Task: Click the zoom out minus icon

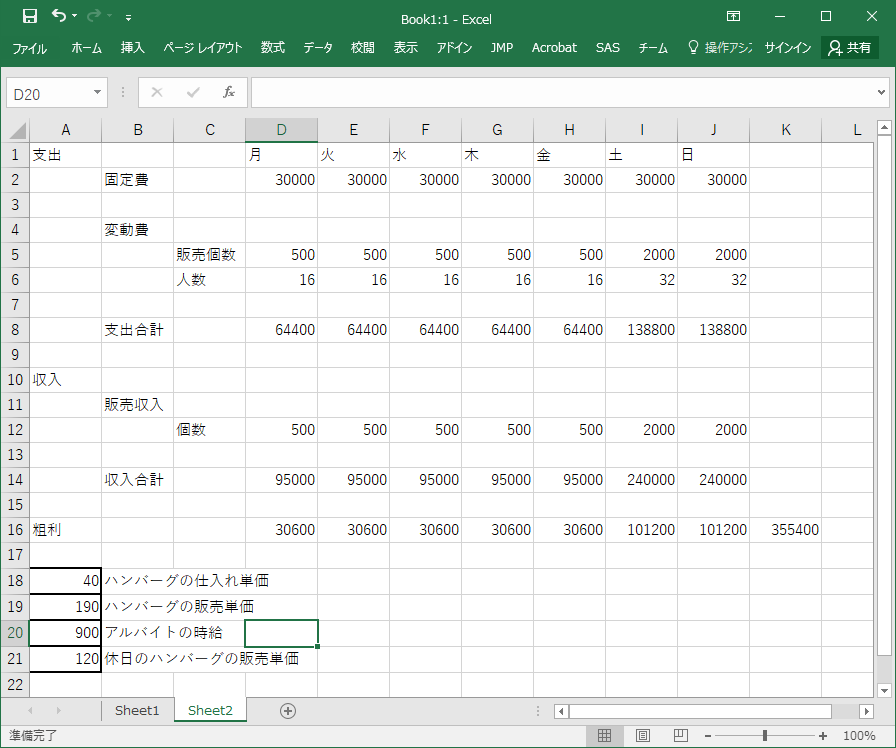Action: [x=709, y=736]
